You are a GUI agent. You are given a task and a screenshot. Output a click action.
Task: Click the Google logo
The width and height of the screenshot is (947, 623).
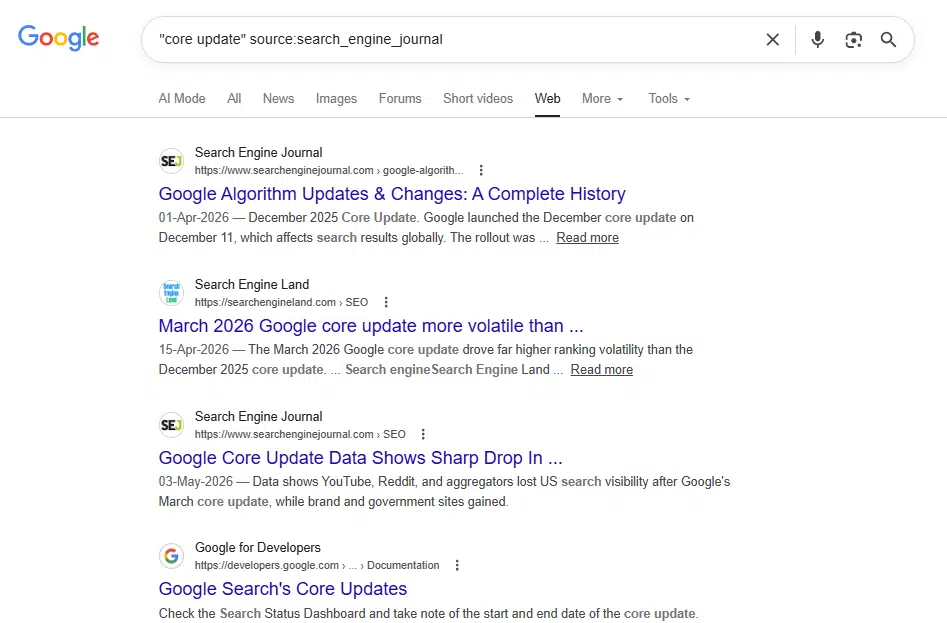[59, 38]
